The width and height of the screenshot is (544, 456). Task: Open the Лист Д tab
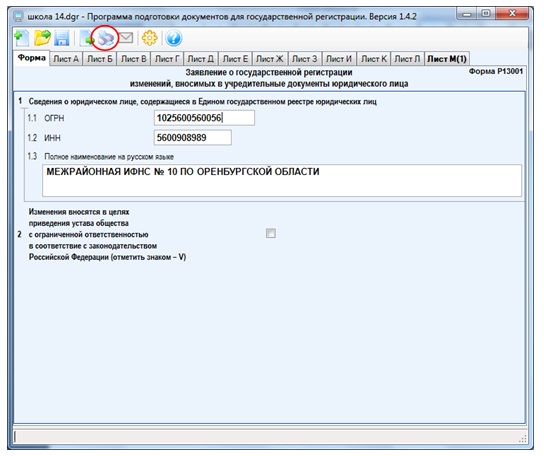pyautogui.click(x=201, y=59)
